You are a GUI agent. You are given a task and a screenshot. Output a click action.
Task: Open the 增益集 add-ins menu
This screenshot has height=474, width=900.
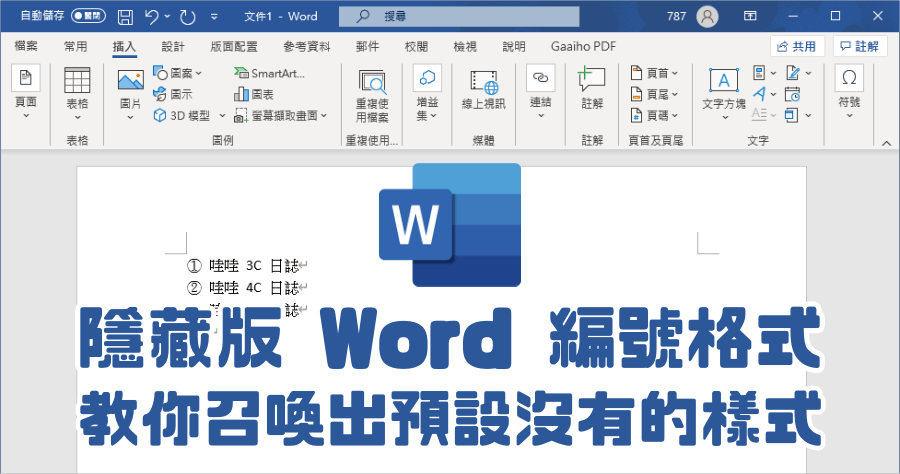pyautogui.click(x=427, y=93)
